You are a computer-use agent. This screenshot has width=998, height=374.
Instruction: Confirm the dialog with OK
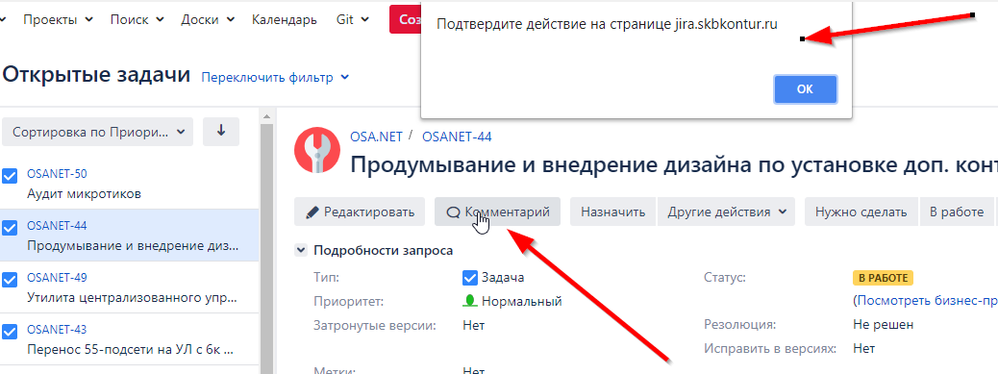tap(805, 90)
